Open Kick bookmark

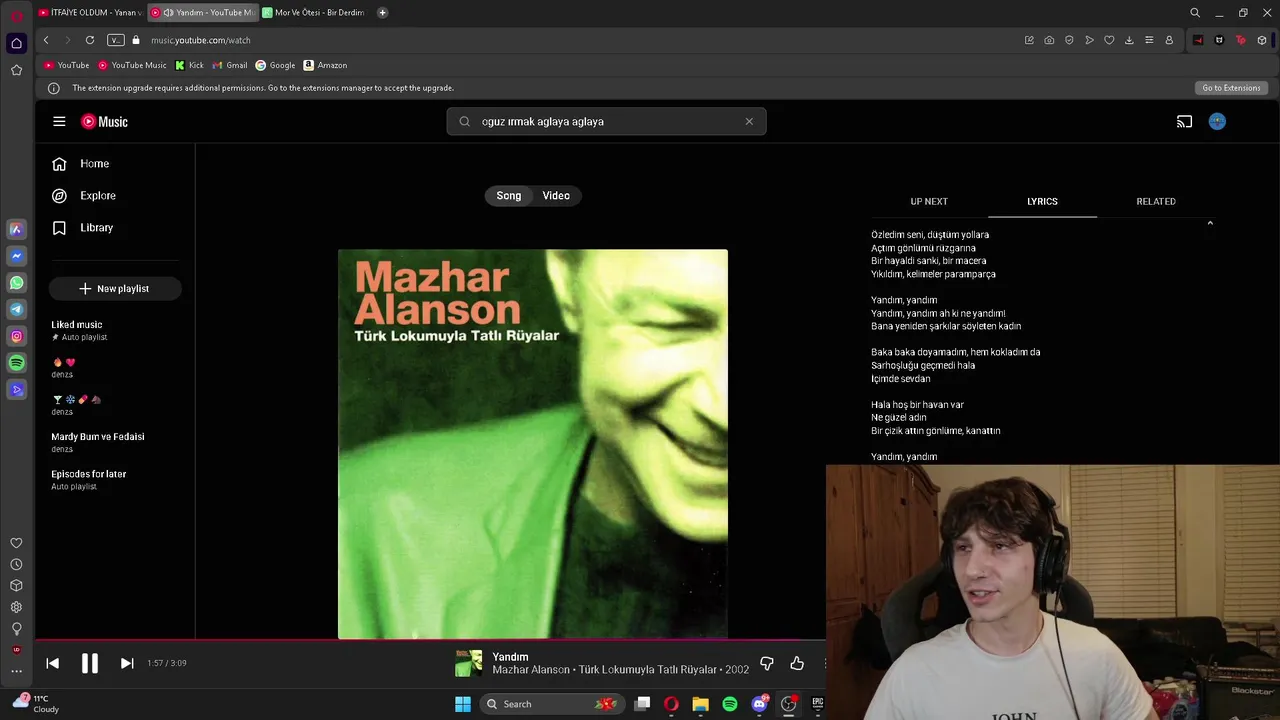pyautogui.click(x=189, y=65)
